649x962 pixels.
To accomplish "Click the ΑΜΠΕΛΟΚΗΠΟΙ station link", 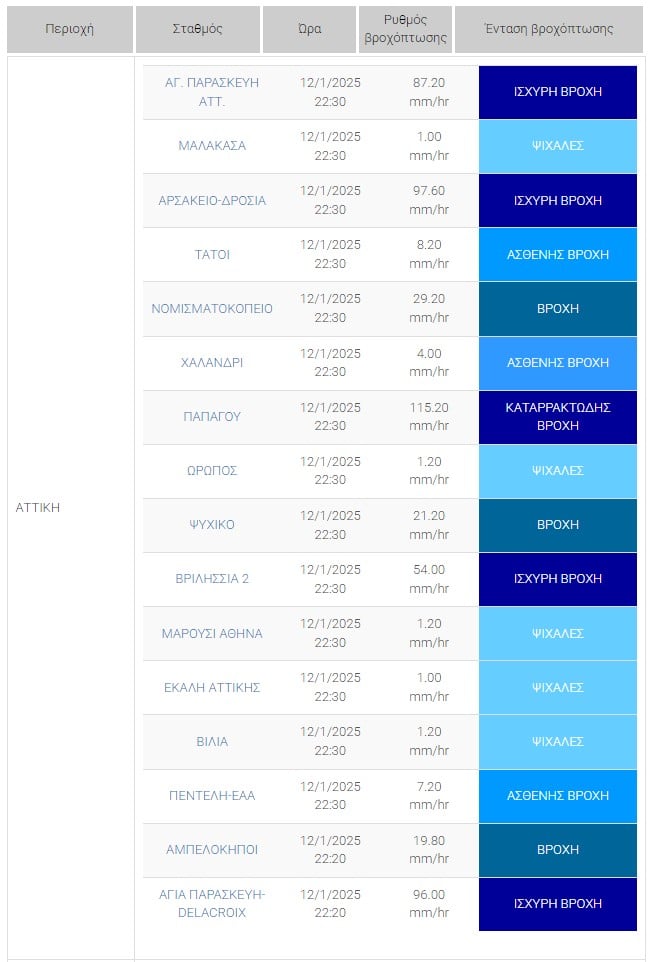I will [212, 850].
